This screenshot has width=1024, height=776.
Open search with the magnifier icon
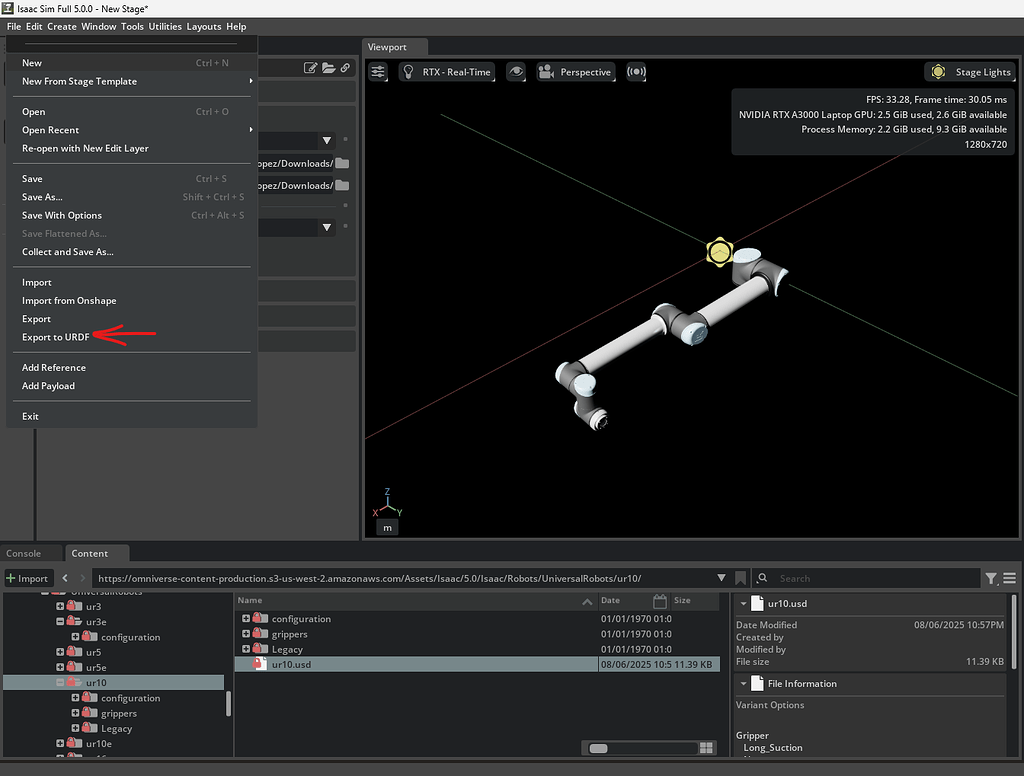pos(761,578)
